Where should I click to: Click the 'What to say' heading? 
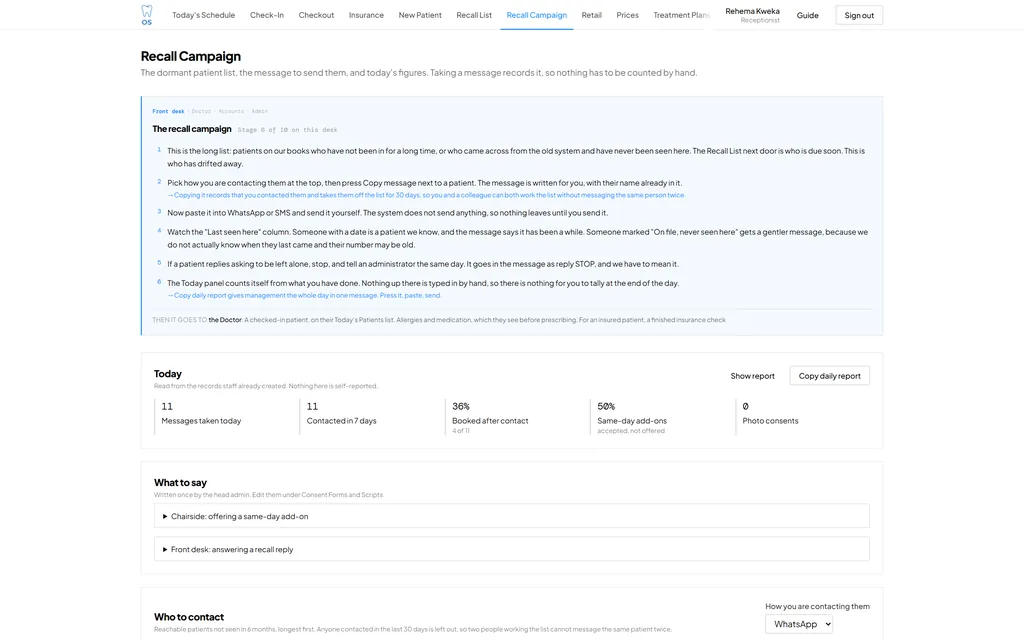pyautogui.click(x=180, y=483)
